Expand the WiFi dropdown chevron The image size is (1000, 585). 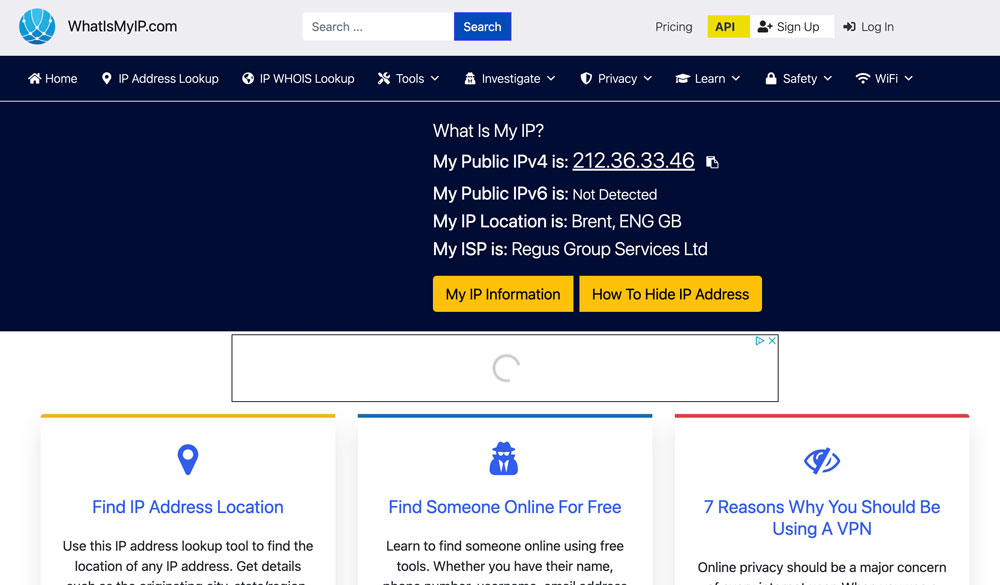pos(909,78)
